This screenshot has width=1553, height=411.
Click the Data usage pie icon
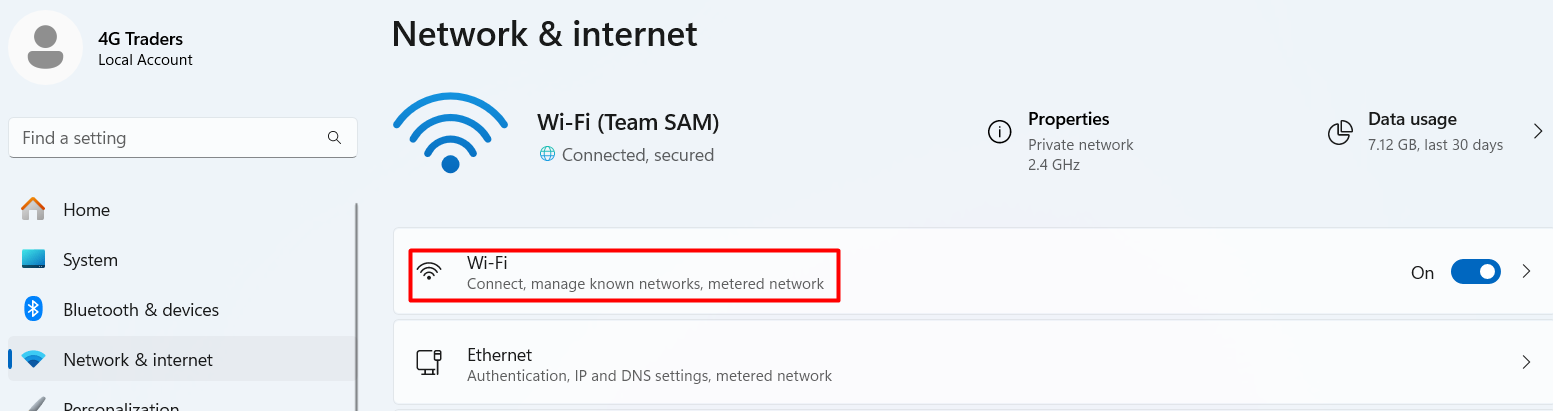tap(1340, 132)
